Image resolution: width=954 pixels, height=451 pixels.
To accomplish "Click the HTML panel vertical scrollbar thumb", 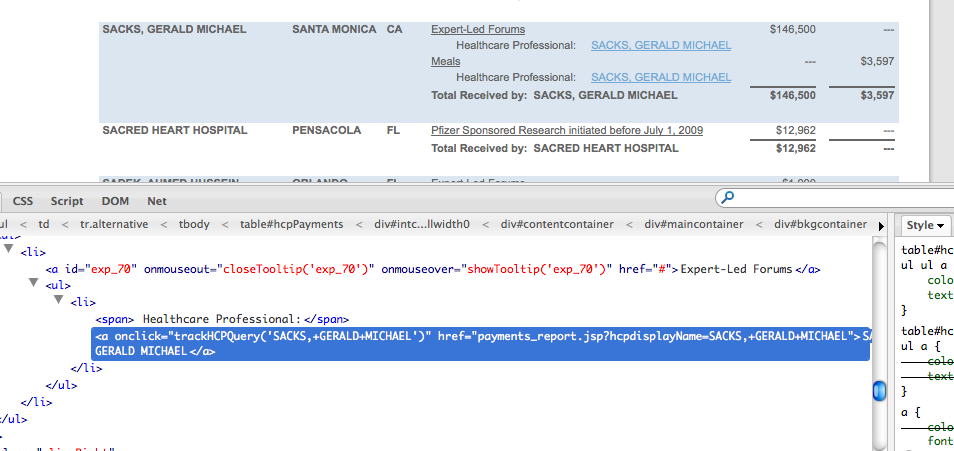I will coord(879,390).
